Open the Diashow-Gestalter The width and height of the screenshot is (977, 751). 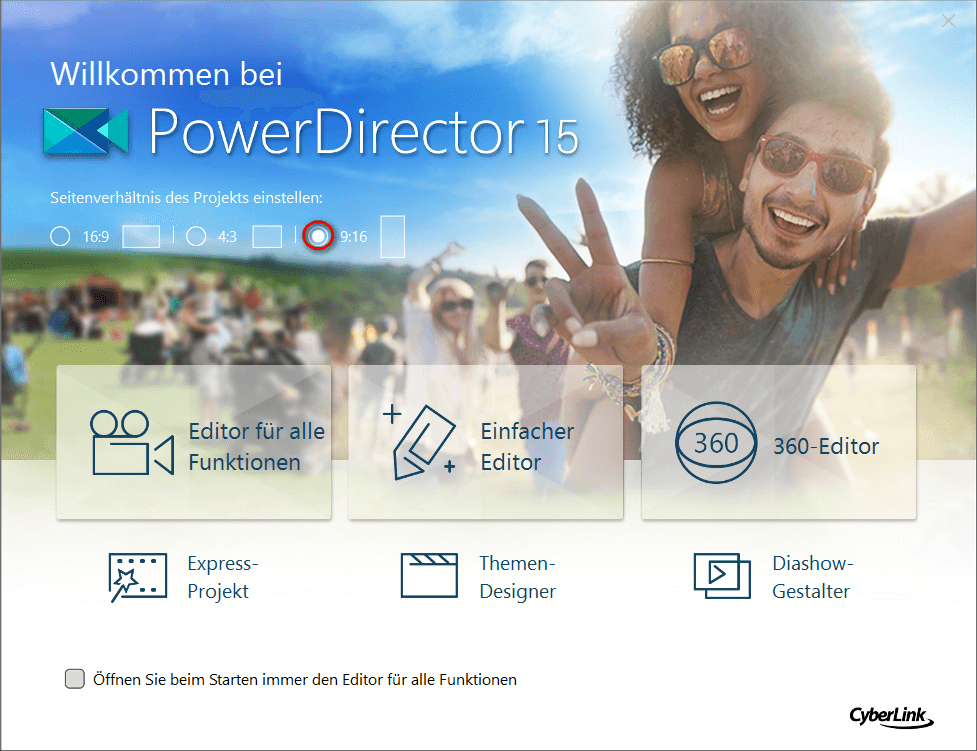(x=774, y=576)
